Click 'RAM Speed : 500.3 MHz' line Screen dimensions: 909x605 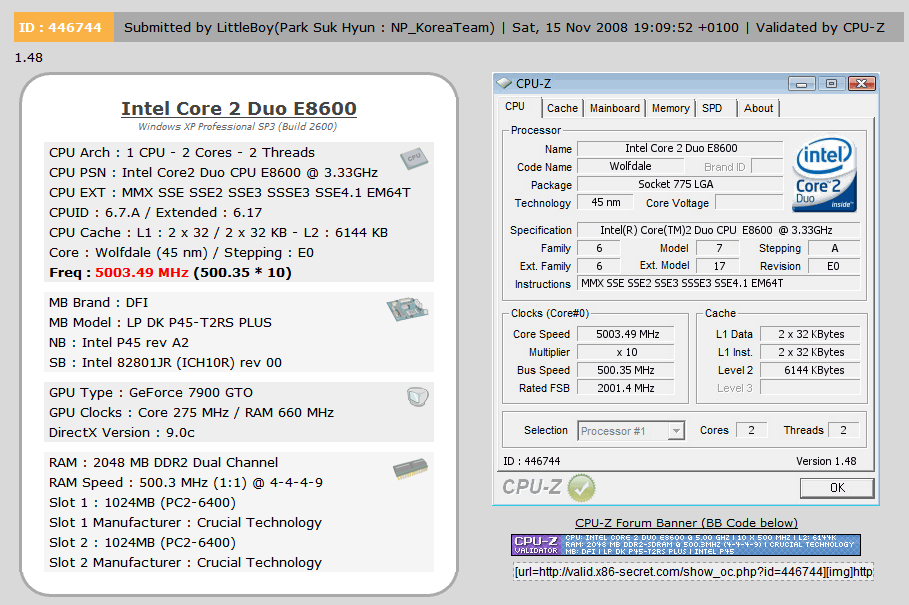pos(186,483)
